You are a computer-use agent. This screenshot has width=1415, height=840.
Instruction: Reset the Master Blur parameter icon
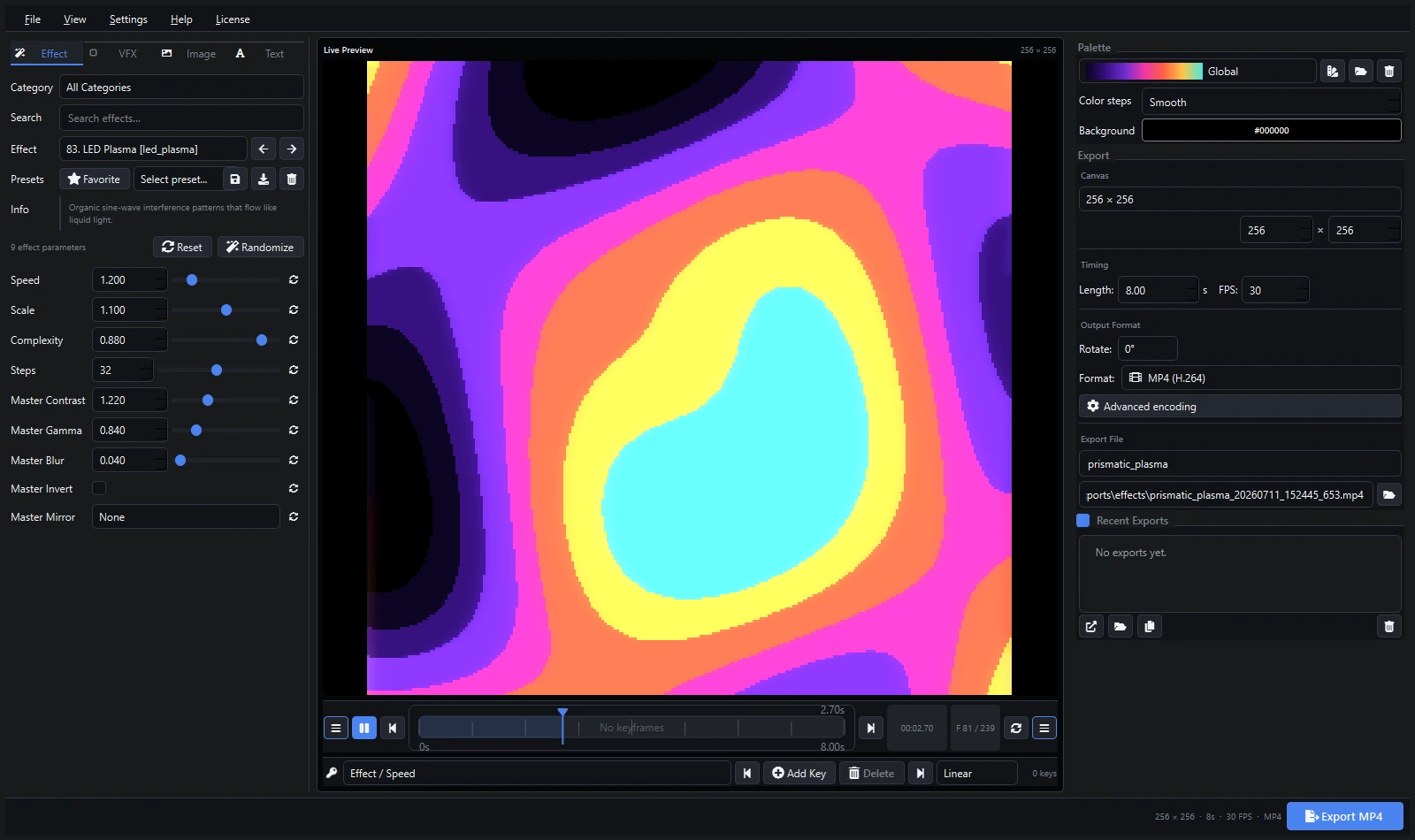pyautogui.click(x=294, y=460)
